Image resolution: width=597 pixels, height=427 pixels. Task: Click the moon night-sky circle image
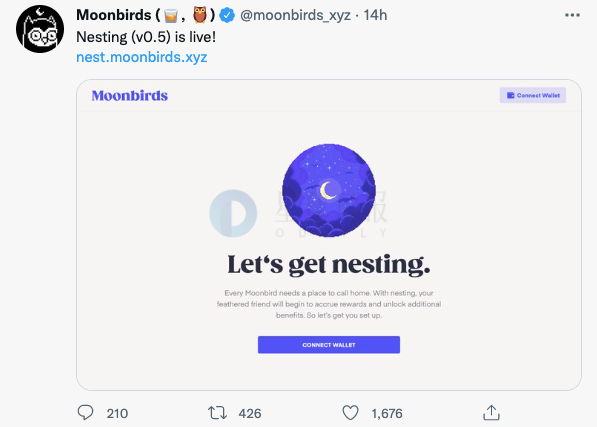(x=329, y=190)
